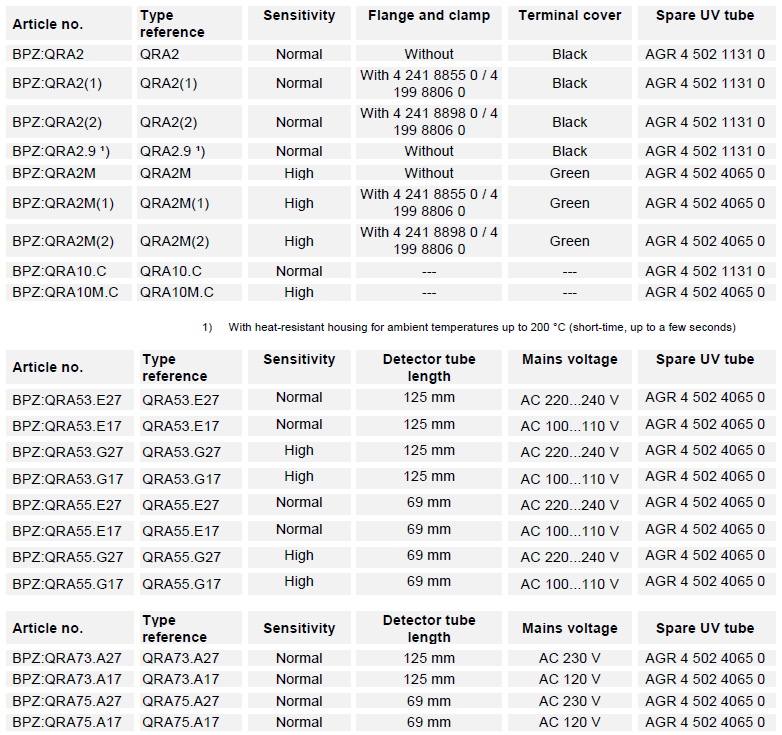Click article number BPZ:QRA75.A27

(x=67, y=701)
